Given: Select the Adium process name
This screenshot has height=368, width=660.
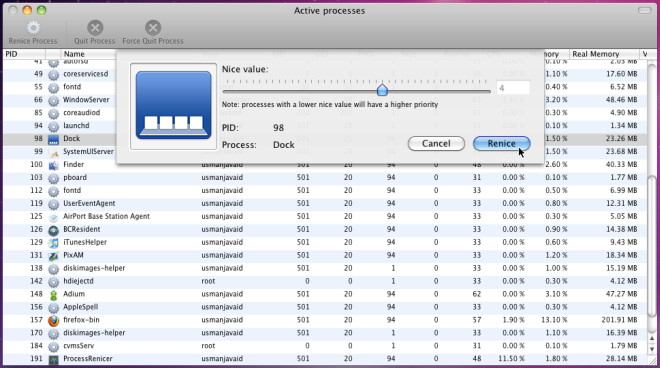Looking at the screenshot, I should click(74, 294).
